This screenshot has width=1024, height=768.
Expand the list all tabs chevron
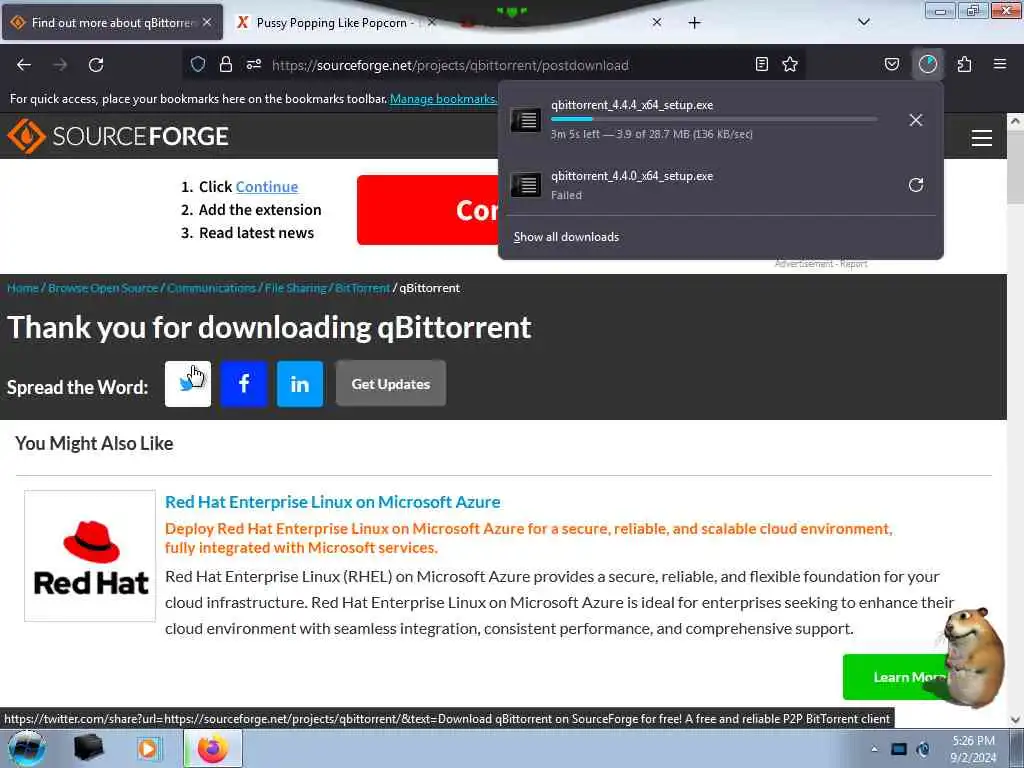pyautogui.click(x=863, y=22)
